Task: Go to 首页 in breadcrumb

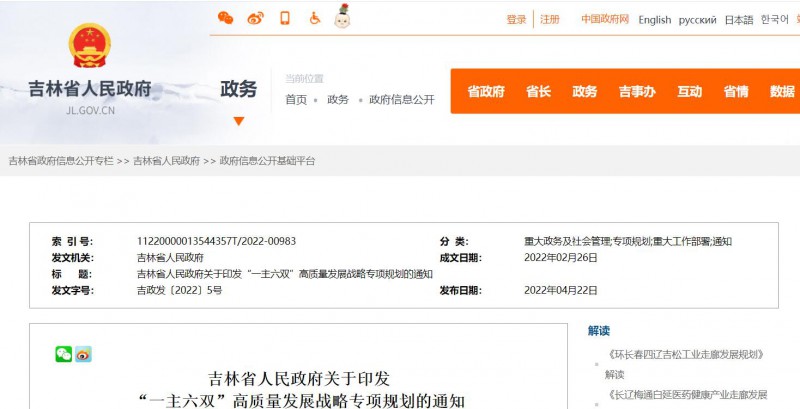Action: 296,99
